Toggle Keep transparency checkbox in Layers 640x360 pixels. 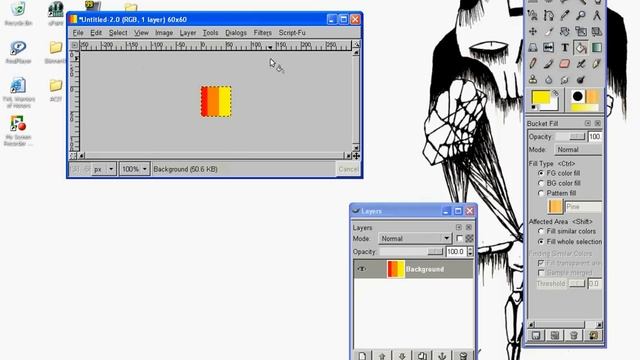point(460,238)
